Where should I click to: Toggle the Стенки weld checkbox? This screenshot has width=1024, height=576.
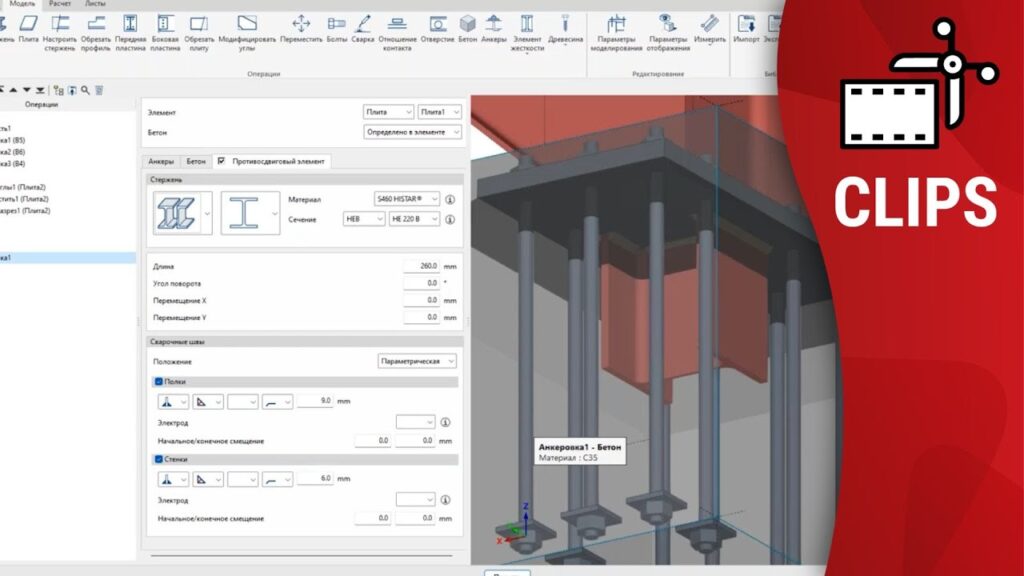(159, 459)
